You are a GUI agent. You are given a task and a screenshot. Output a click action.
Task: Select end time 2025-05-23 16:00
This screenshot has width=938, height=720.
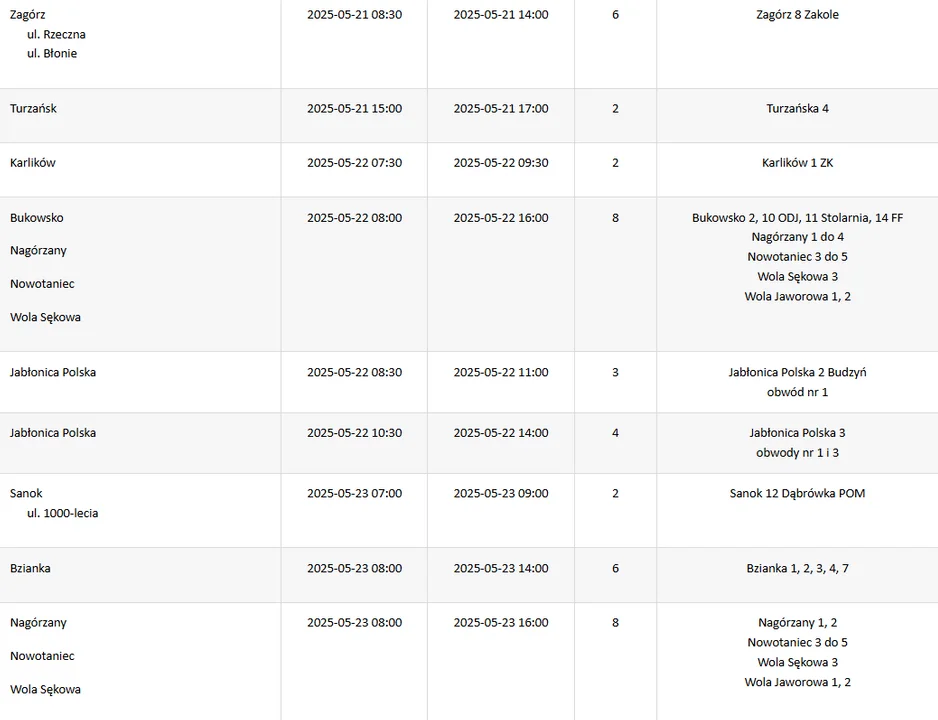pos(501,623)
